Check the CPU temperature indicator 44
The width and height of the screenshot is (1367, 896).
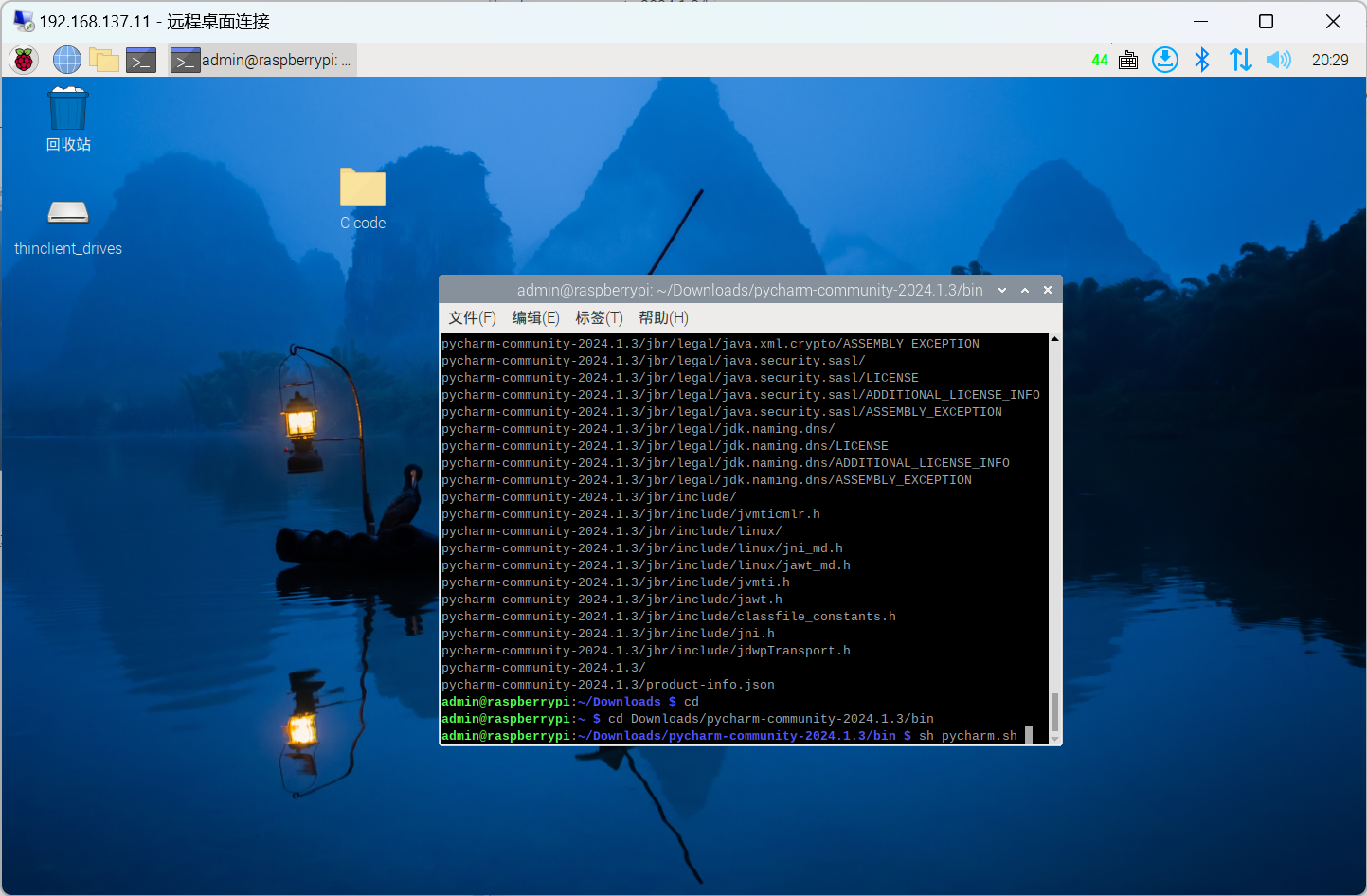[1100, 61]
